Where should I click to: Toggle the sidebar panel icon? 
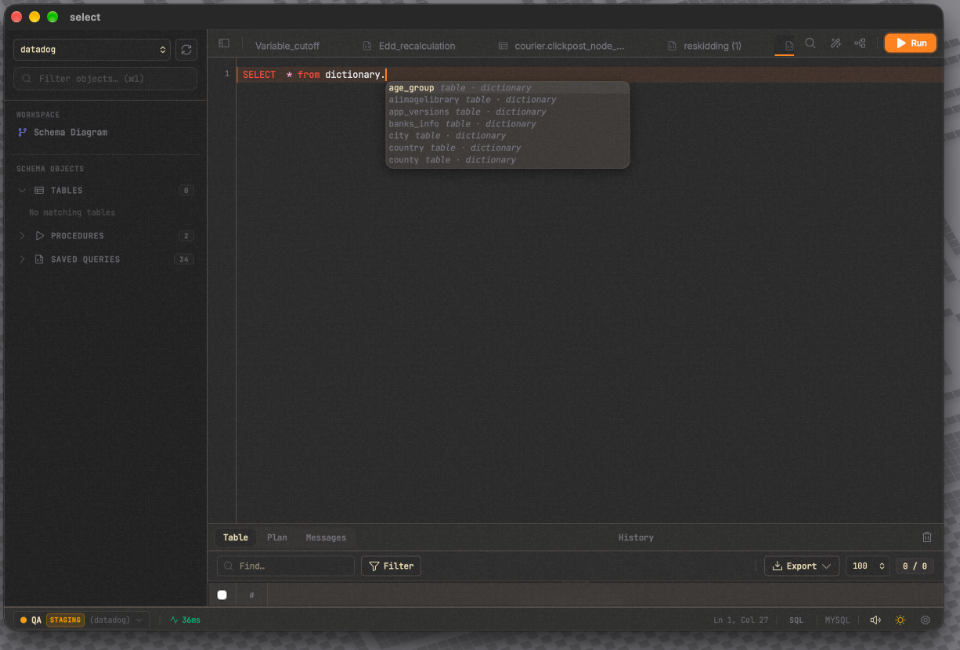pyautogui.click(x=224, y=43)
